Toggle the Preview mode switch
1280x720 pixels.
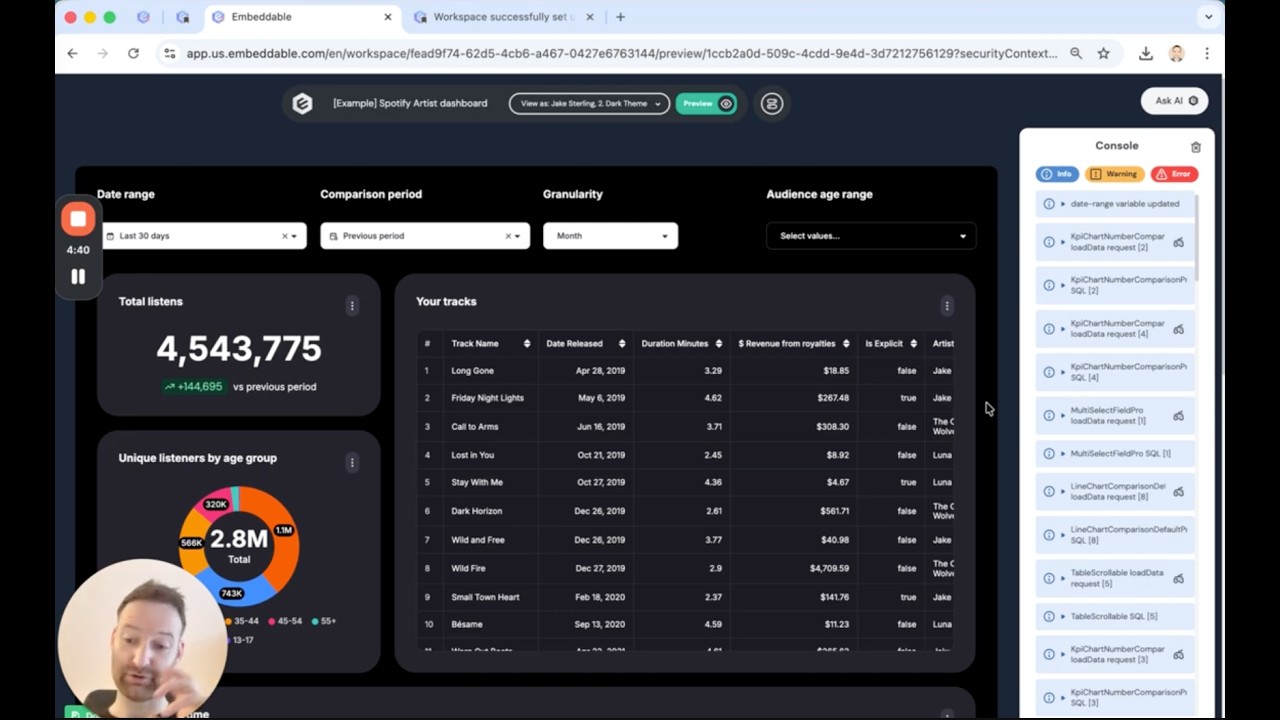tap(706, 103)
